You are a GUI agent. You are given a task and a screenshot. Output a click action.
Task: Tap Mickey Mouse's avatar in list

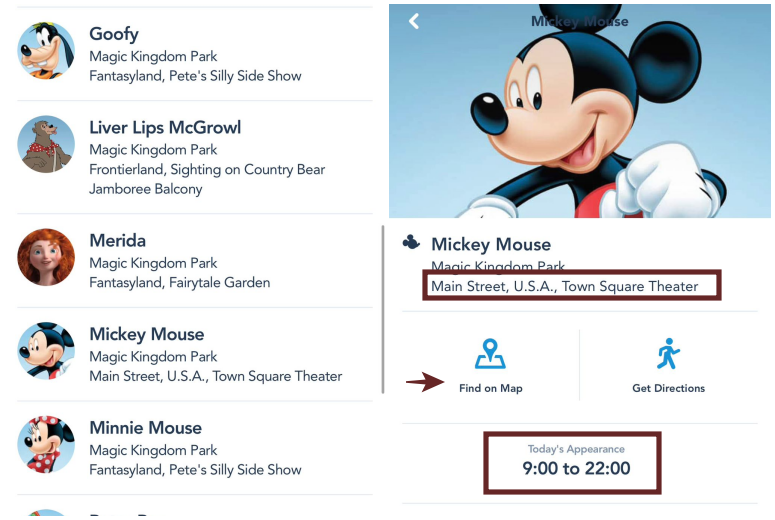click(46, 351)
